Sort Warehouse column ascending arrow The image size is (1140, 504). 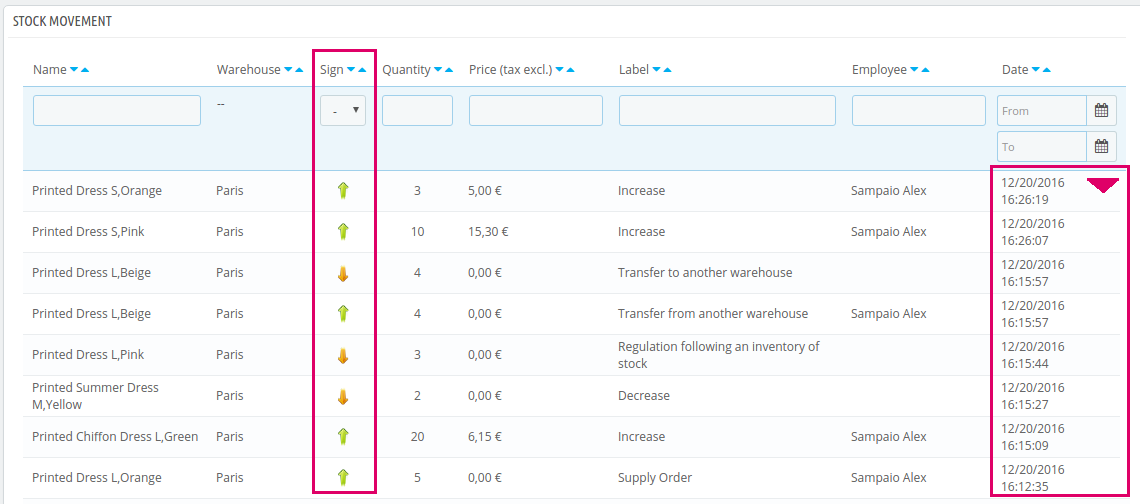[x=300, y=70]
